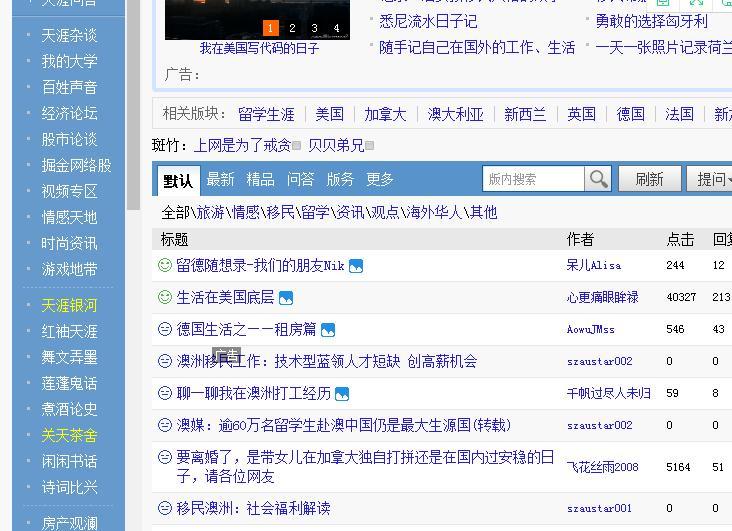Select slide 1 on the image carousel
This screenshot has height=531, width=732.
pyautogui.click(x=270, y=28)
